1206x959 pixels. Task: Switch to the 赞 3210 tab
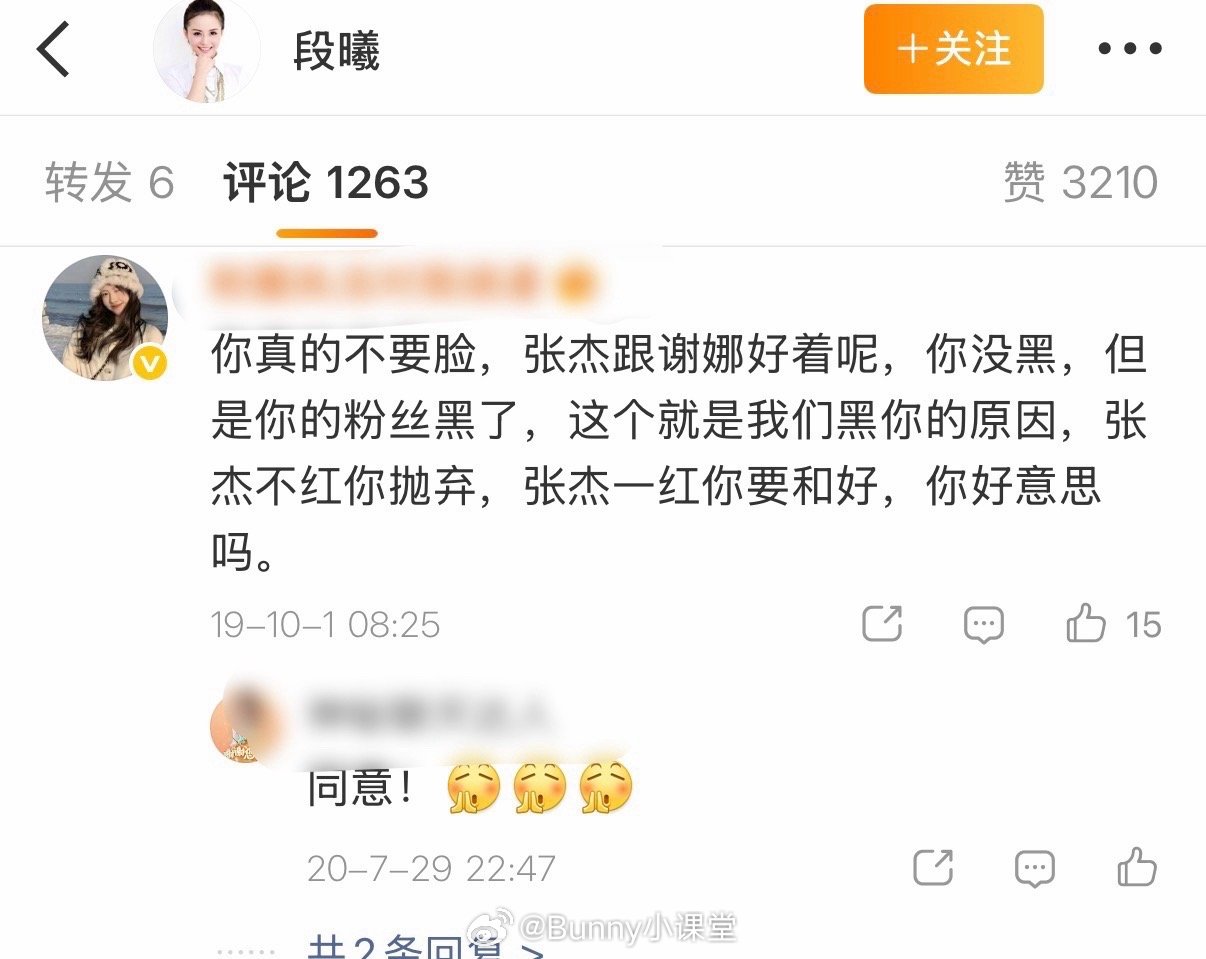[1080, 182]
